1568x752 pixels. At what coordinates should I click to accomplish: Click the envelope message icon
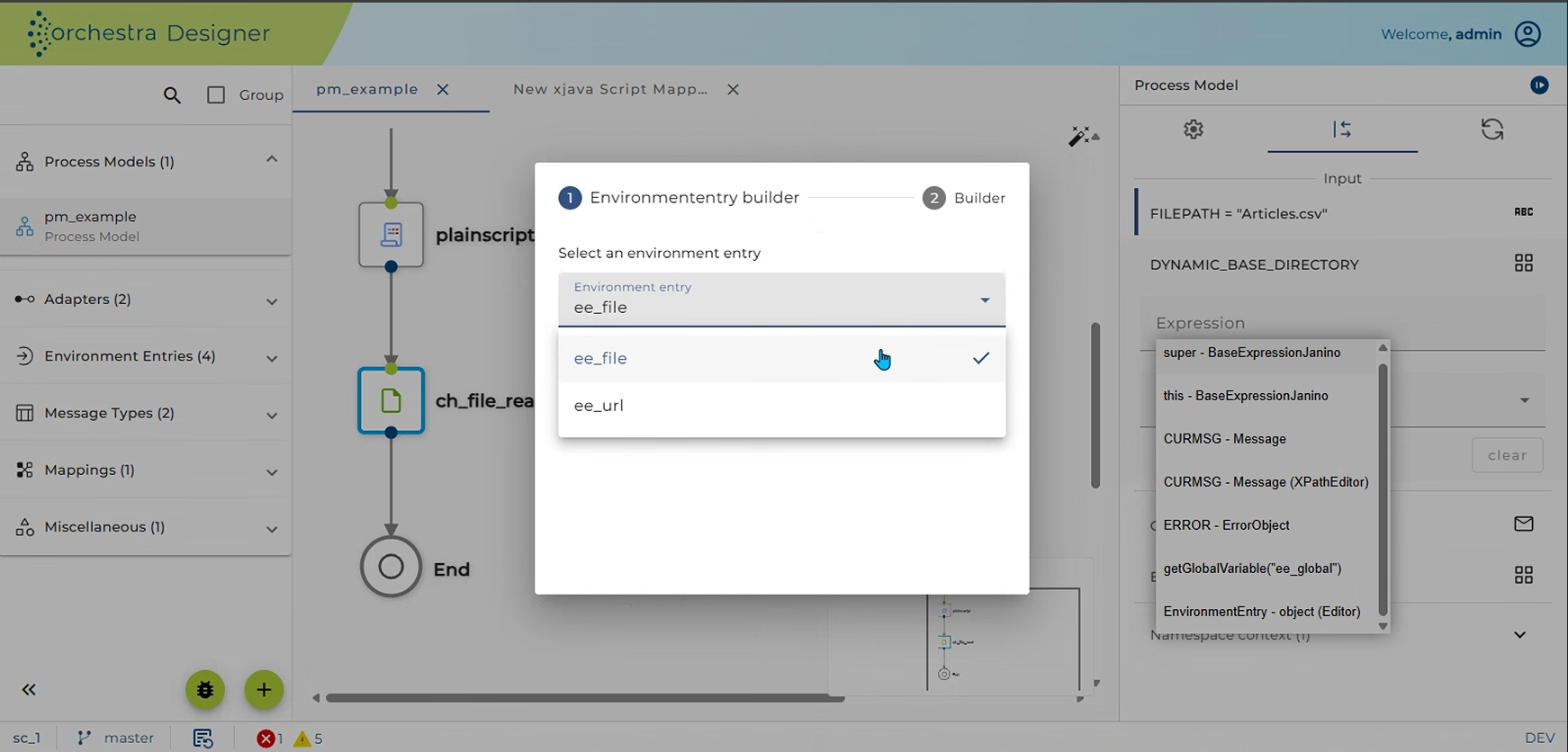click(x=1524, y=524)
